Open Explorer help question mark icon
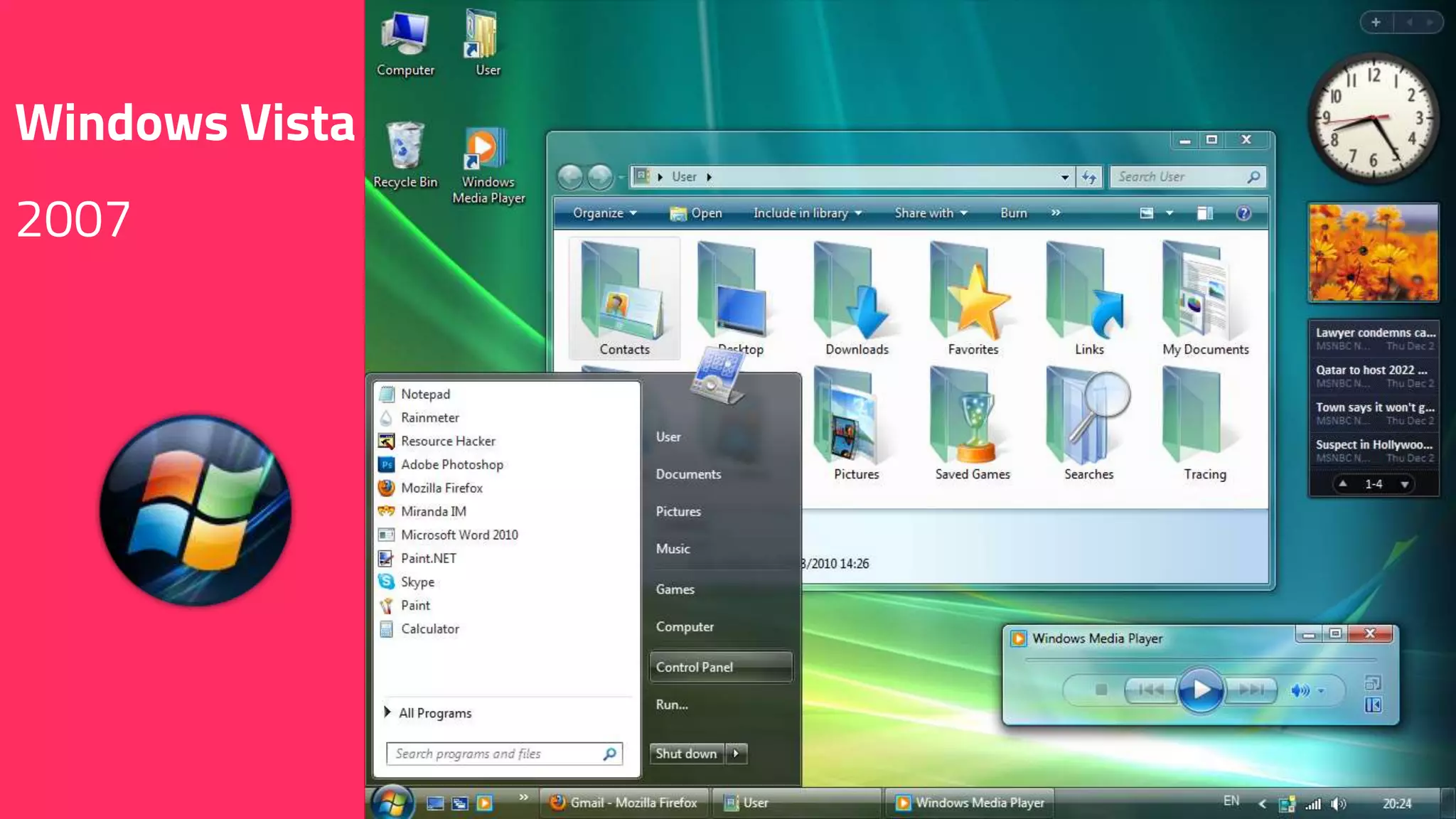The height and width of the screenshot is (819, 1456). [1243, 213]
